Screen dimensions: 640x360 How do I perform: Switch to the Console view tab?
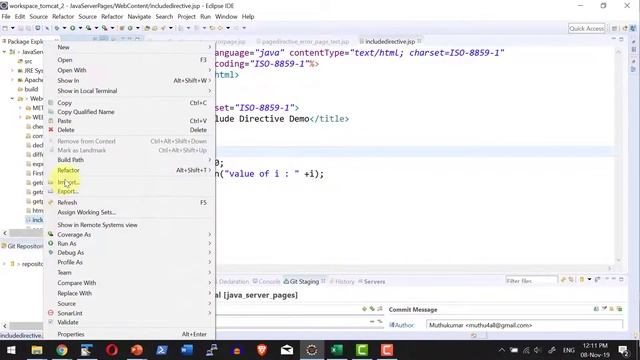(266, 281)
